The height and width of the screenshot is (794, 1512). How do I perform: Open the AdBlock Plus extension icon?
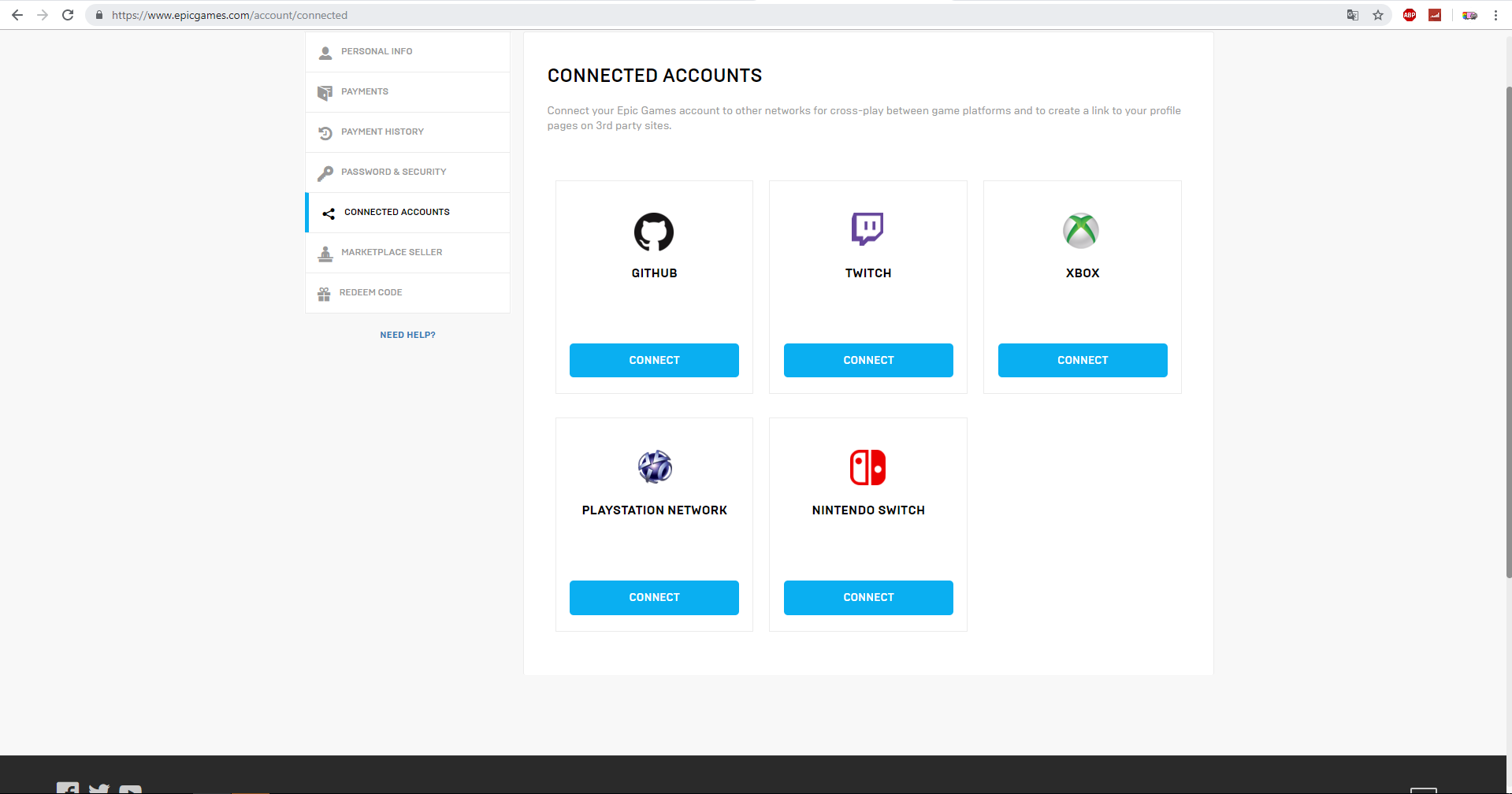1410,15
